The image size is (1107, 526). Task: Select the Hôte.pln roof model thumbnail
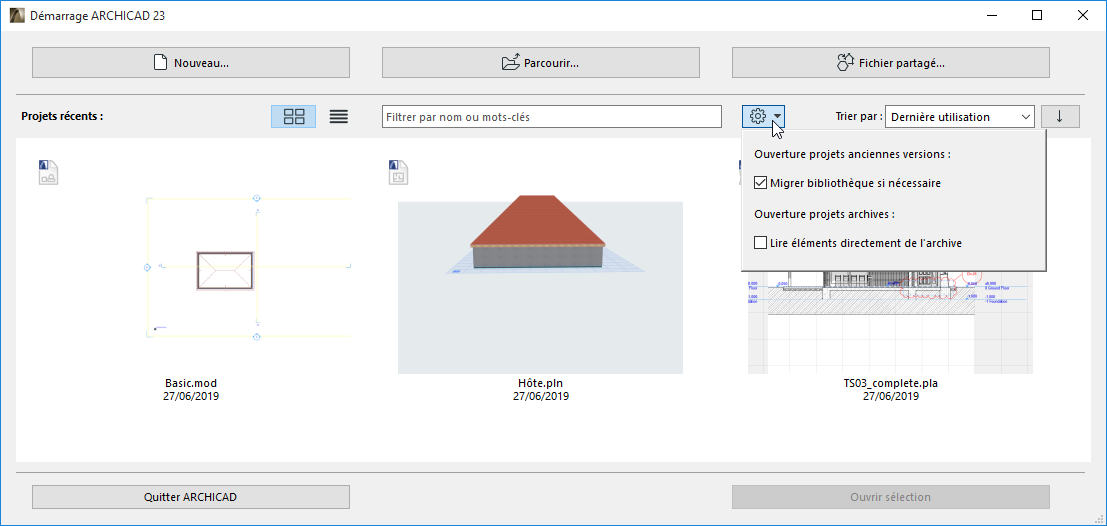[x=541, y=287]
